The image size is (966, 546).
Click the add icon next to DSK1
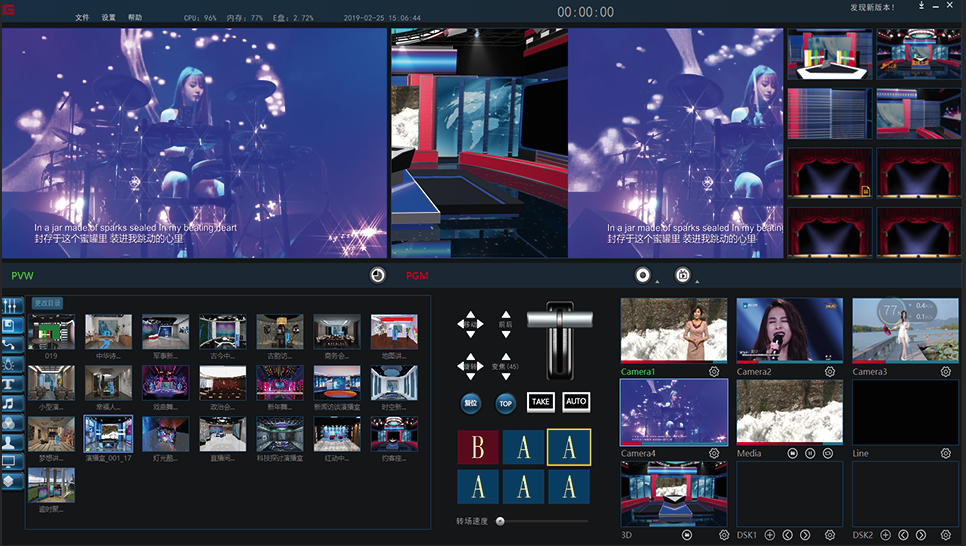[x=770, y=535]
